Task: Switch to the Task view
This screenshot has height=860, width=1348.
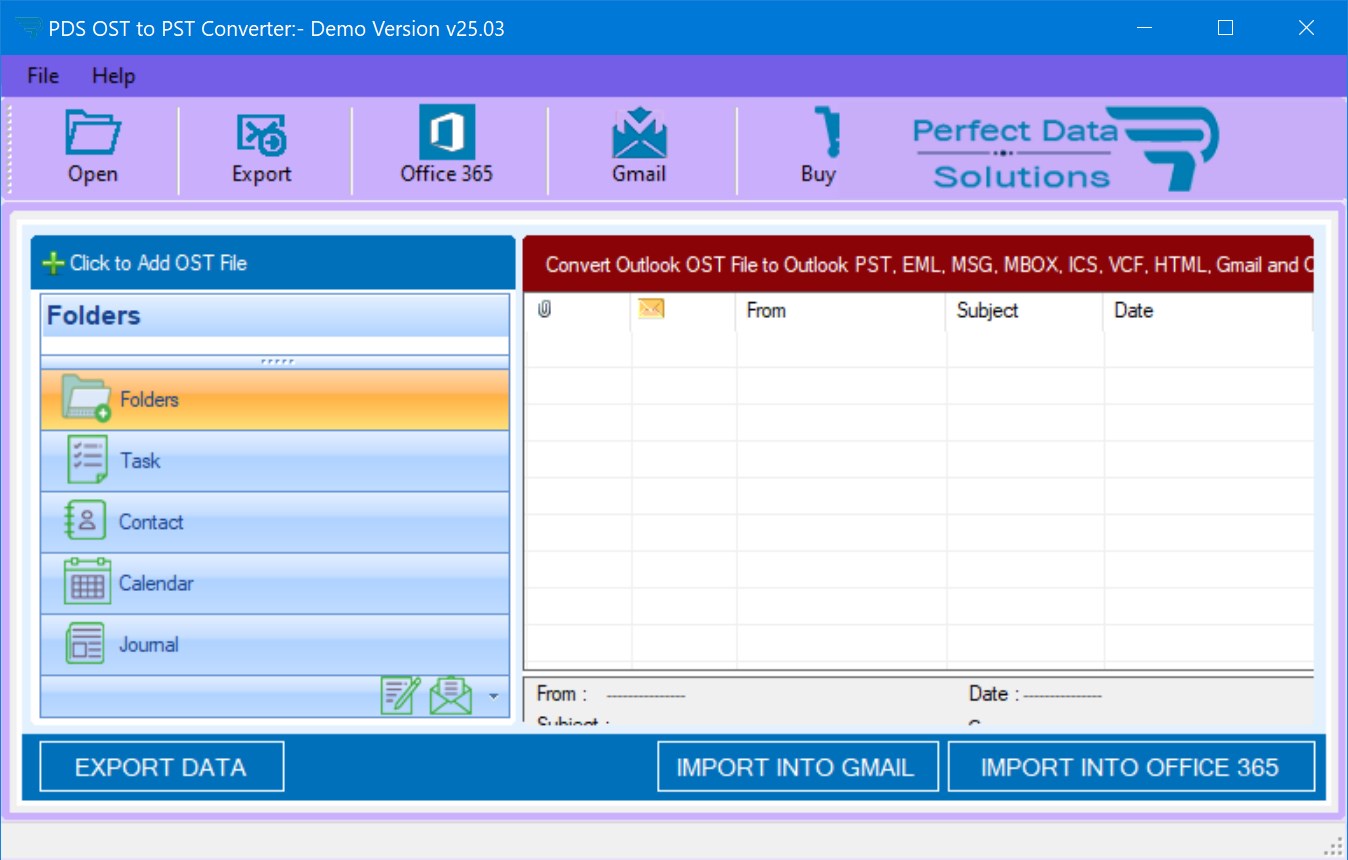Action: pos(275,461)
